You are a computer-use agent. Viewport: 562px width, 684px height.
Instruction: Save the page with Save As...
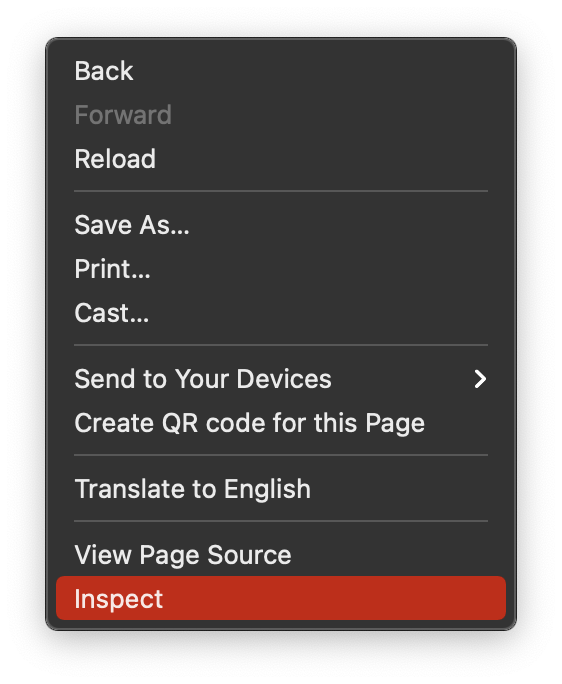(281, 225)
